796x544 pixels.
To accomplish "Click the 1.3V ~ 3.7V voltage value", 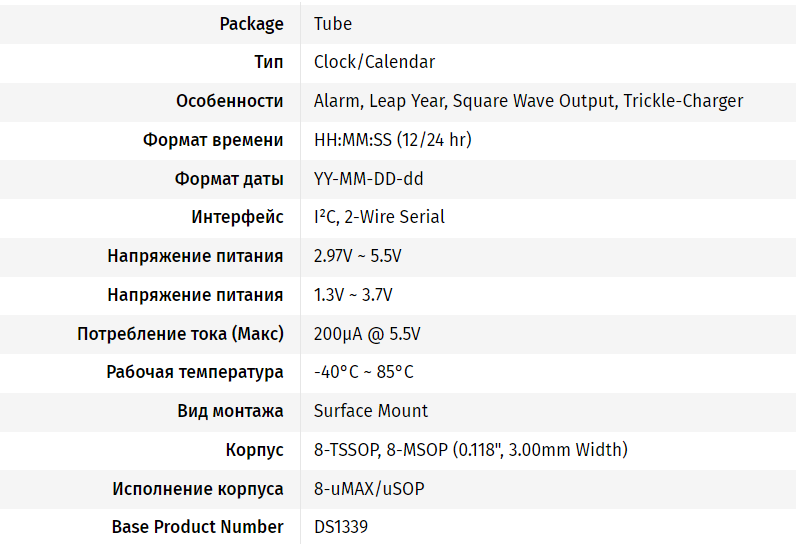I will pyautogui.click(x=353, y=295).
